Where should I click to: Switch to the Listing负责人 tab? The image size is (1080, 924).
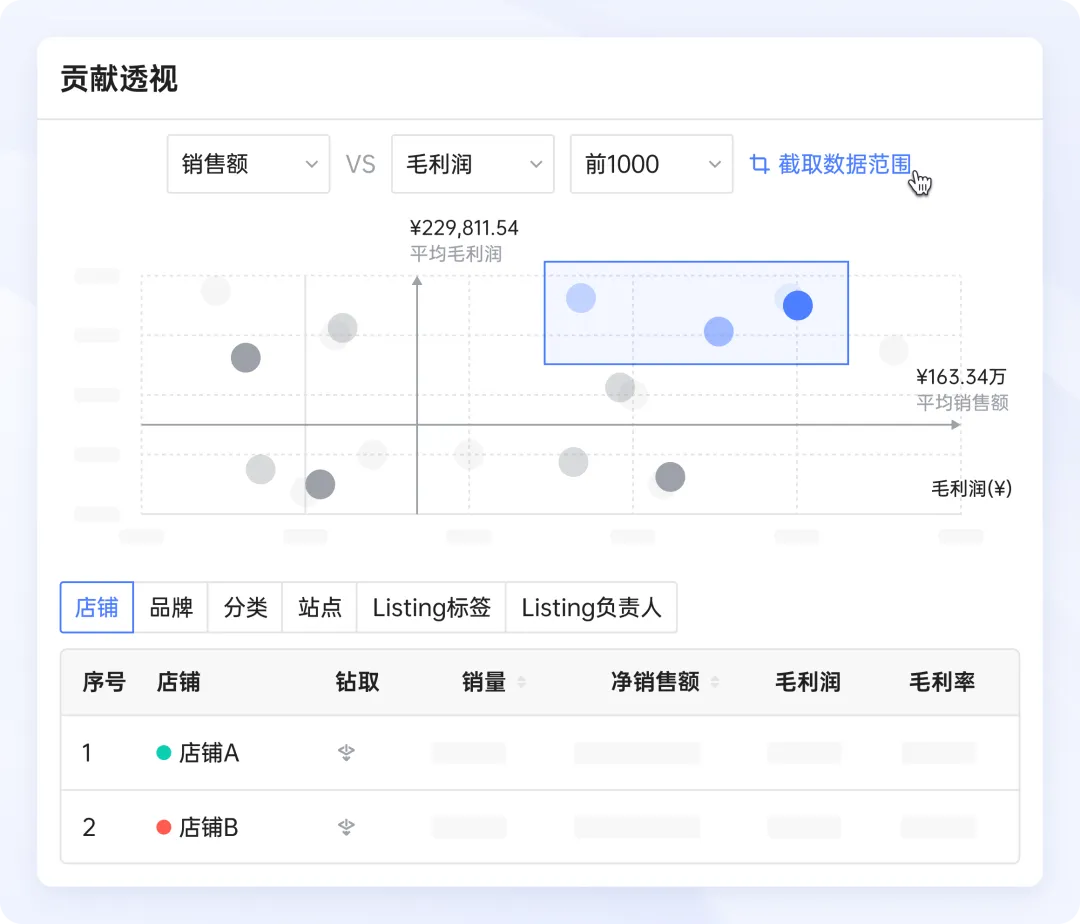click(x=591, y=607)
